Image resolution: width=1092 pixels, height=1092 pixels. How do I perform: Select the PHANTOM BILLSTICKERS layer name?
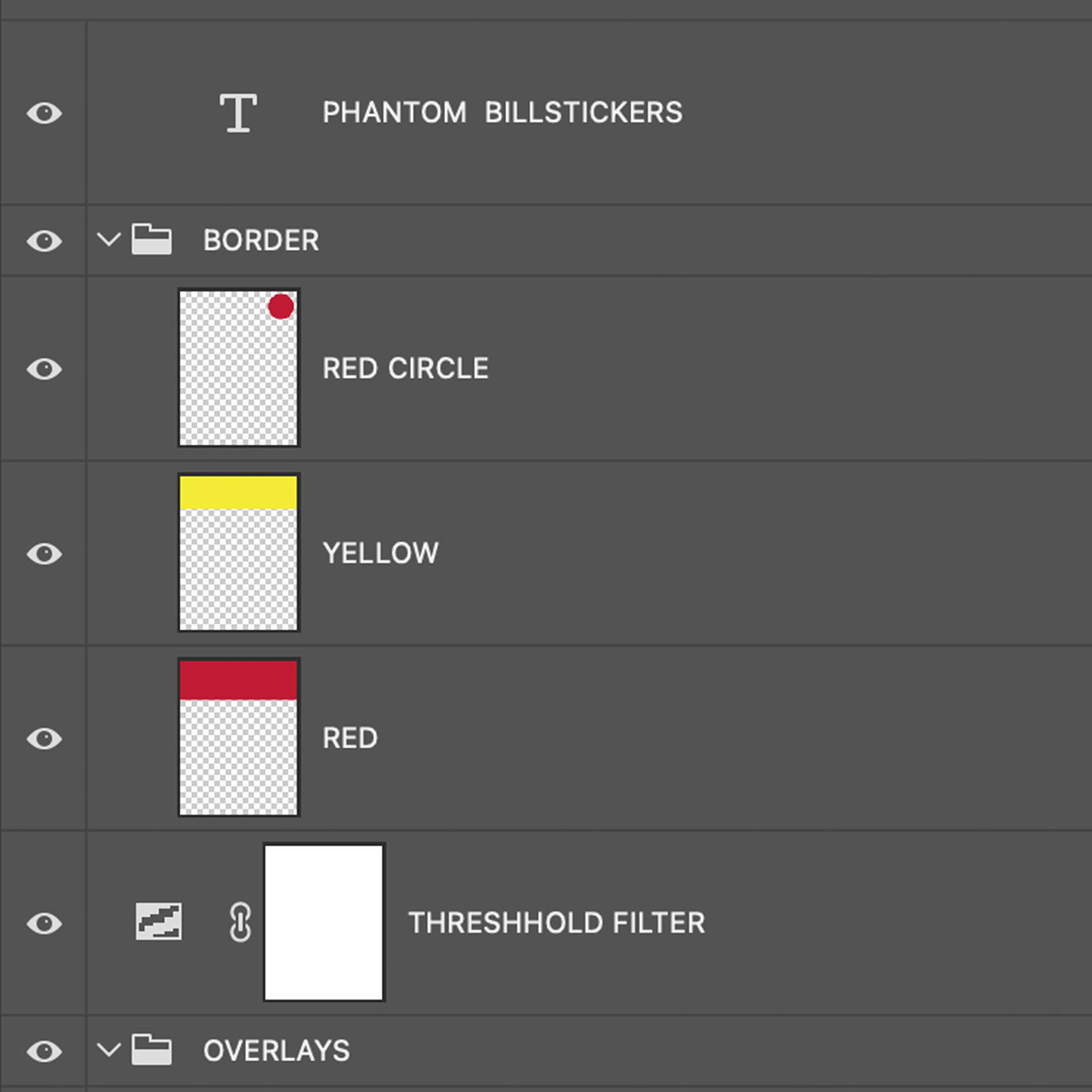502,113
